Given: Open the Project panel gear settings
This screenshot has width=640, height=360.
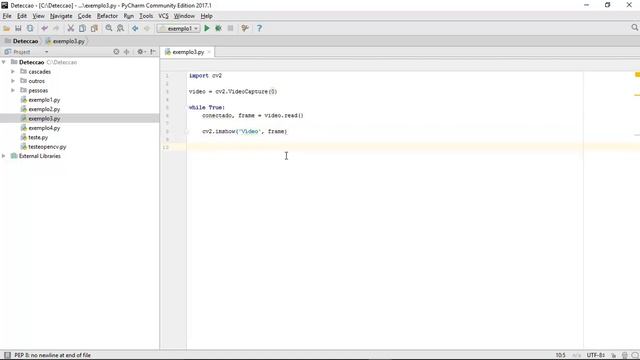Looking at the screenshot, I should coord(141,52).
